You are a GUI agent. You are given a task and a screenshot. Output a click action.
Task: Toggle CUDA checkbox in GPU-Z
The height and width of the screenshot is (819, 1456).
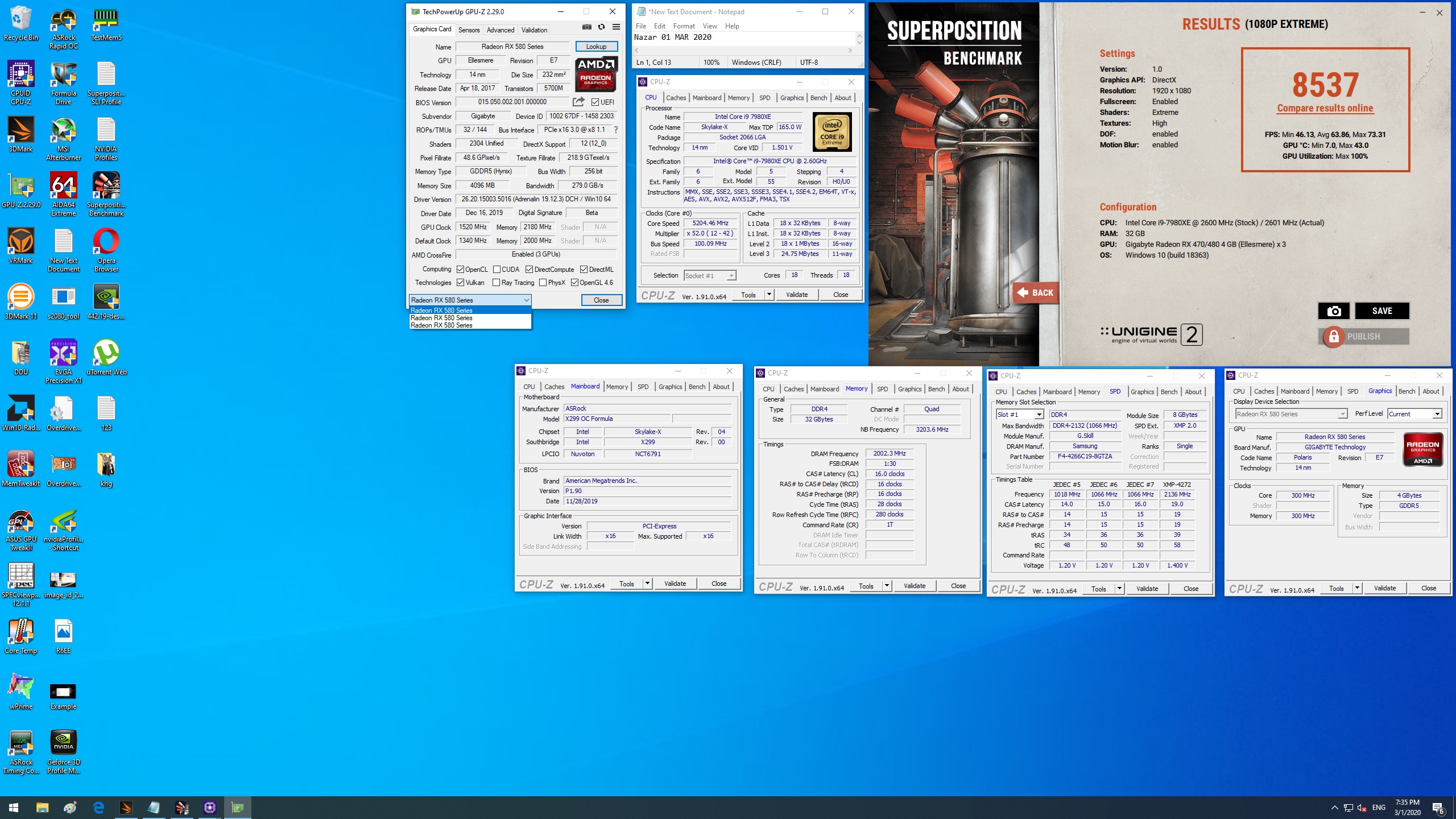point(497,270)
